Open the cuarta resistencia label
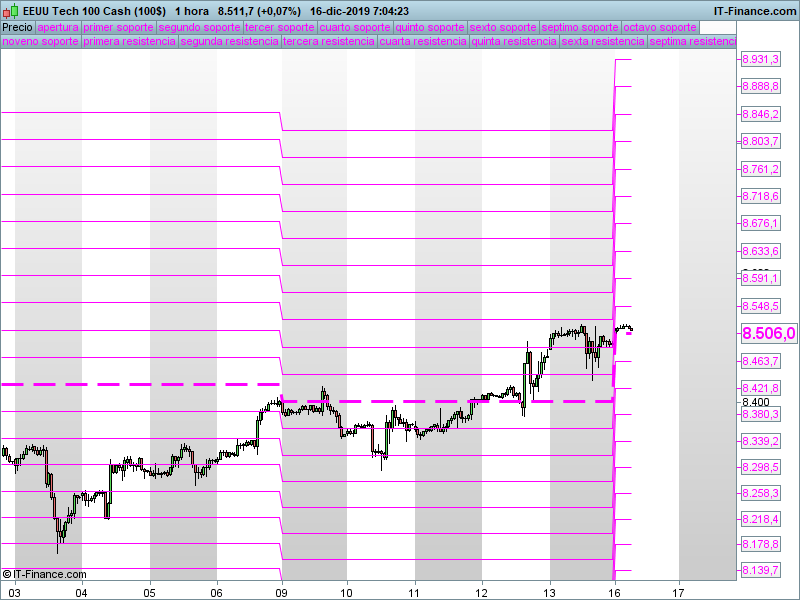 (423, 41)
